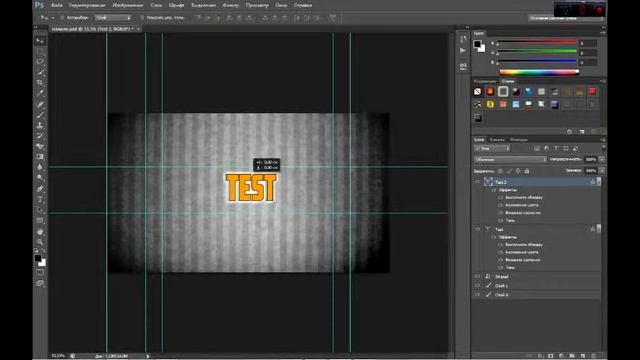Select the Crop tool
Image resolution: width=640 pixels, height=360 pixels.
point(40,83)
